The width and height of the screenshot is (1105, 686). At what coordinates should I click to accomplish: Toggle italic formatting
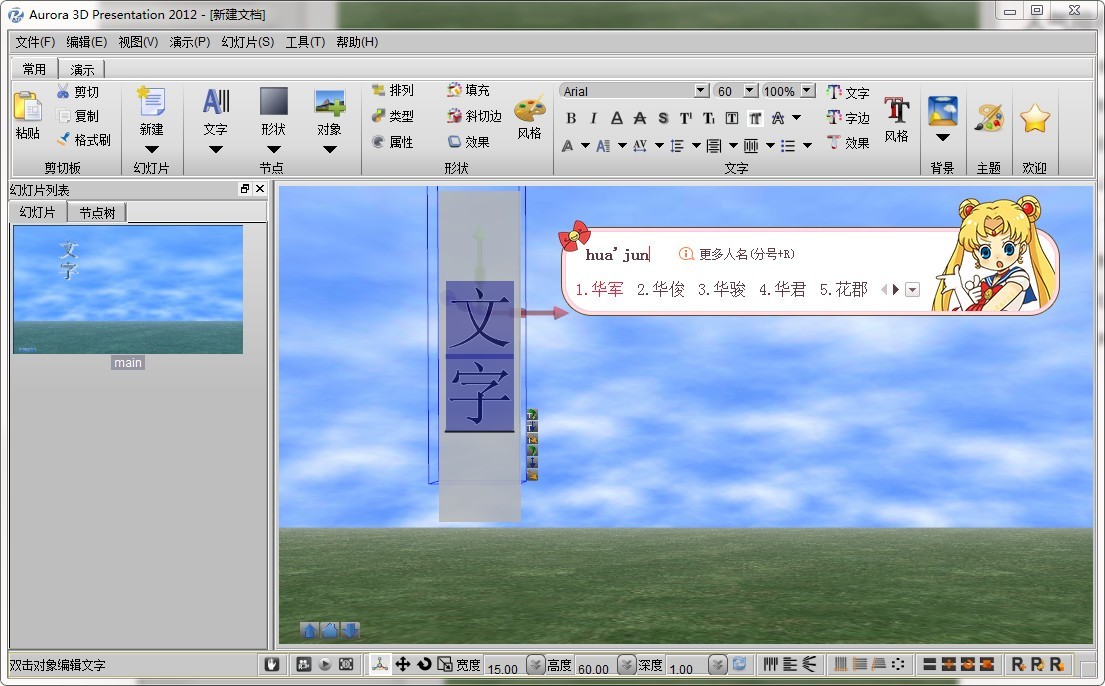pos(592,118)
